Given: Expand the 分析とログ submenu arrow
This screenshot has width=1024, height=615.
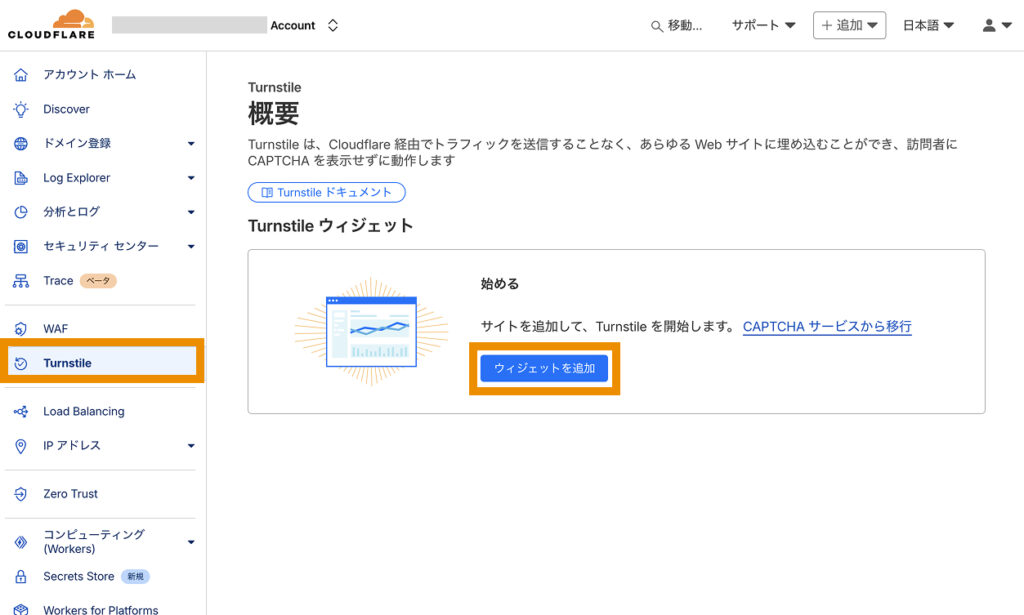Looking at the screenshot, I should tap(191, 212).
